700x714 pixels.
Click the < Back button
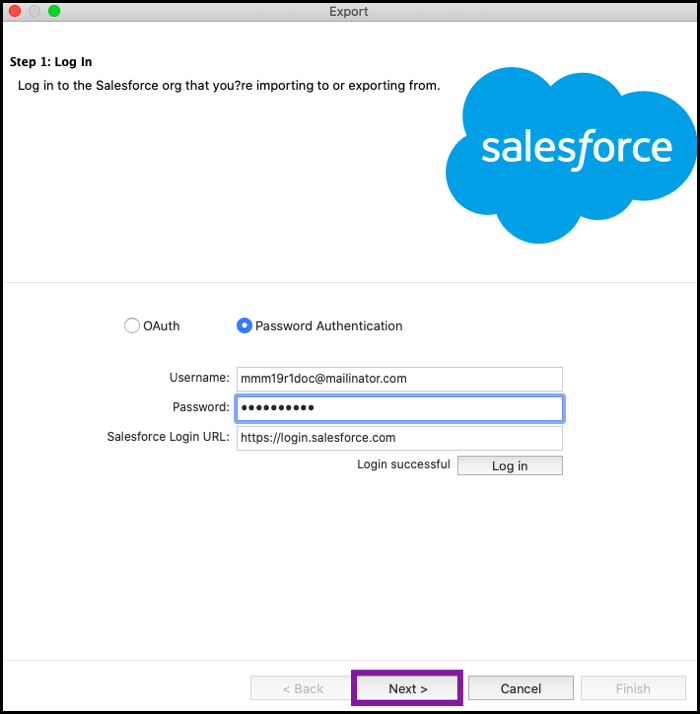[302, 688]
